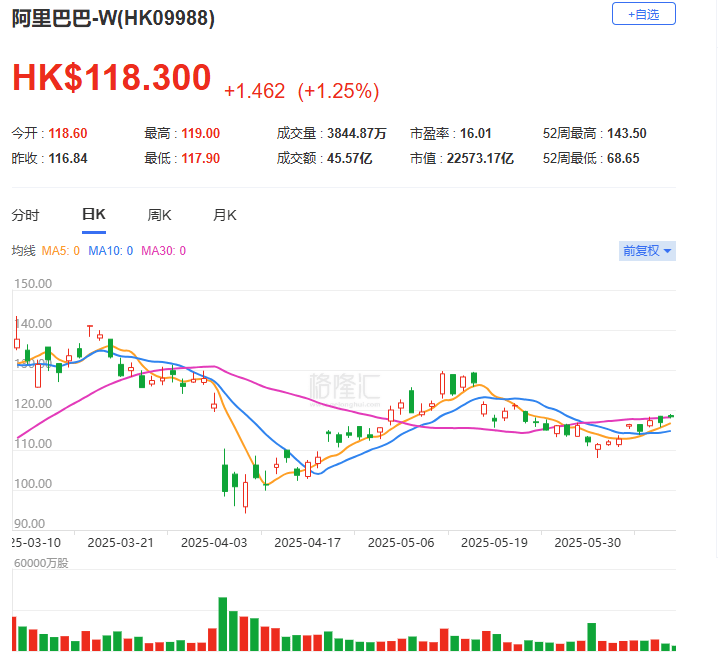The width and height of the screenshot is (718, 661).
Task: Click the 120.00 price axis label
Action: click(x=33, y=404)
